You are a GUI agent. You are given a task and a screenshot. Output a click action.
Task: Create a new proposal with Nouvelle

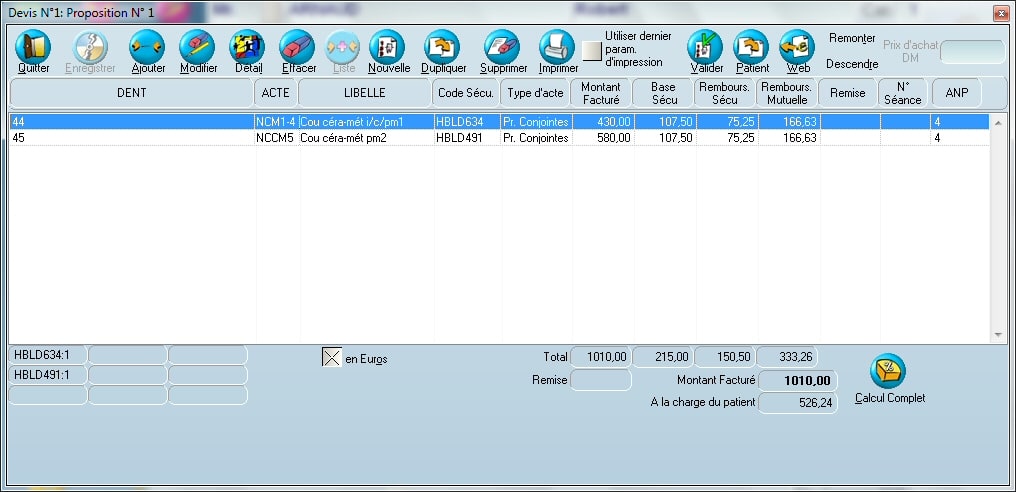(x=388, y=48)
